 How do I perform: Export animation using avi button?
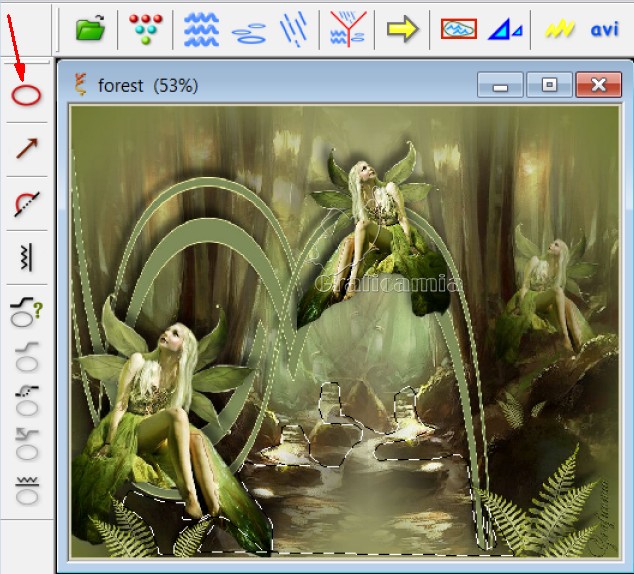click(x=604, y=30)
